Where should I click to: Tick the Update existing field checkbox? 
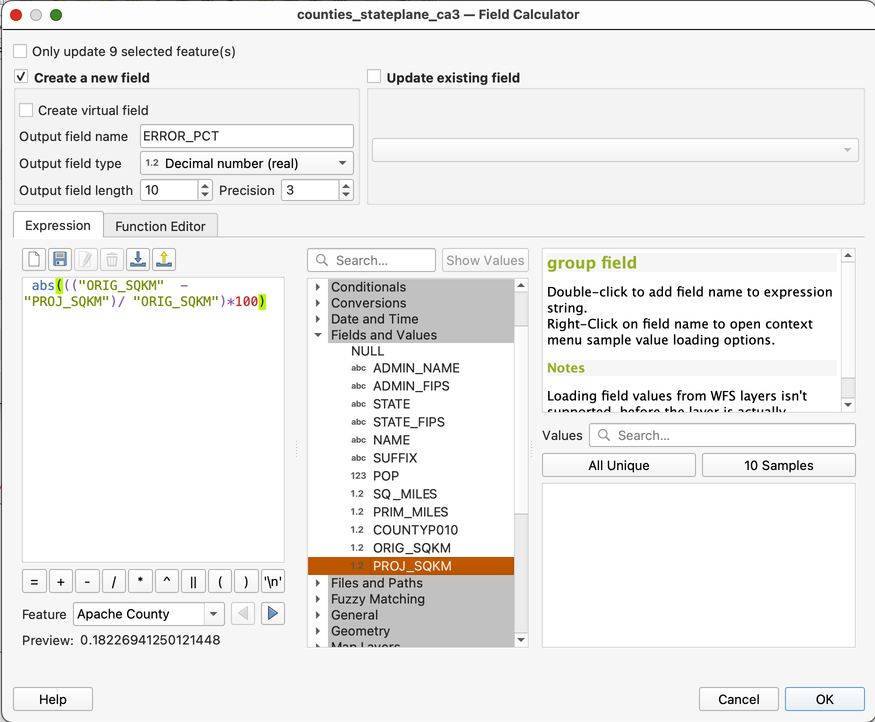coord(375,77)
